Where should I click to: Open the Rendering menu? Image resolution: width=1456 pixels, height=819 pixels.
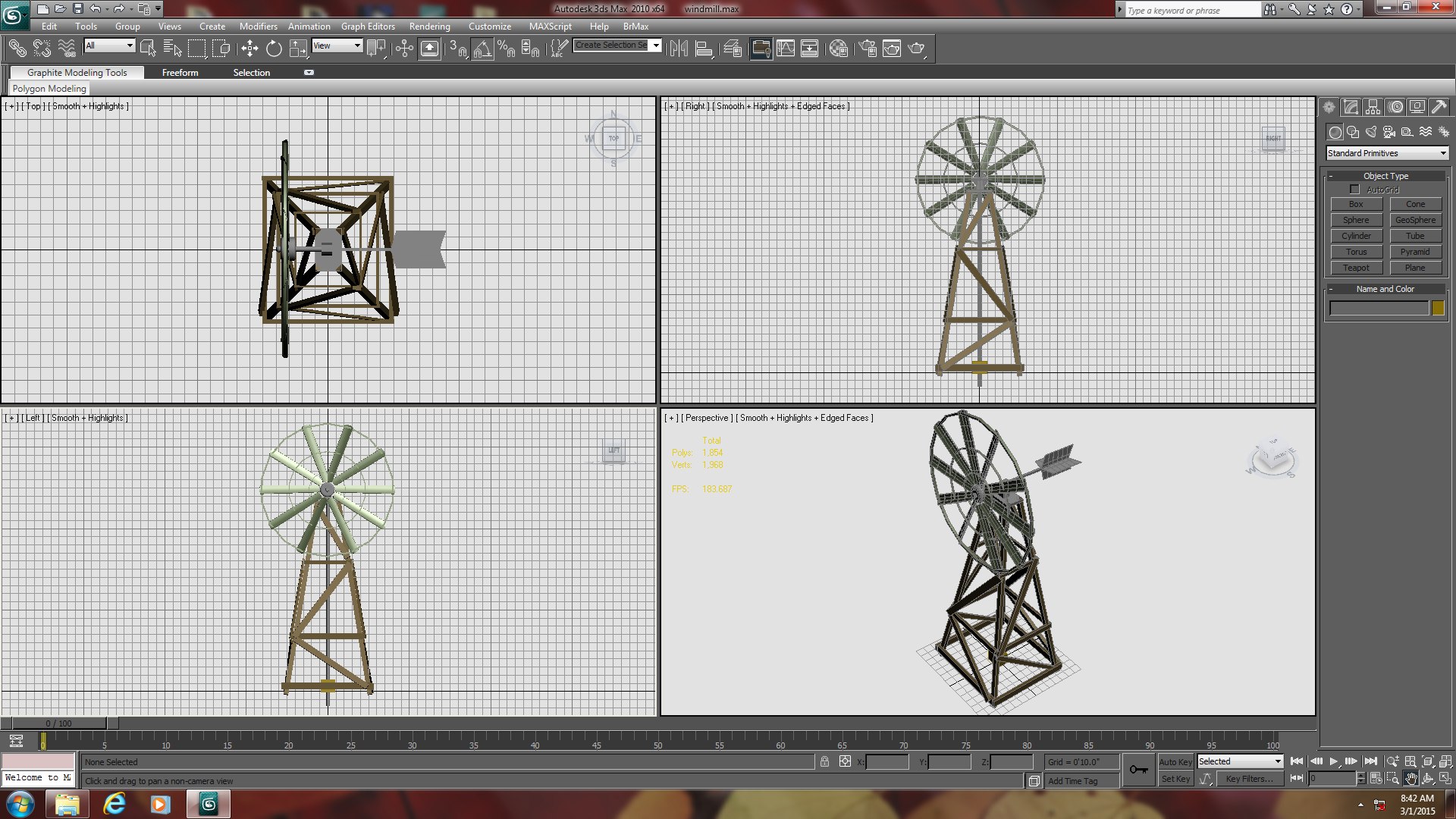click(429, 27)
